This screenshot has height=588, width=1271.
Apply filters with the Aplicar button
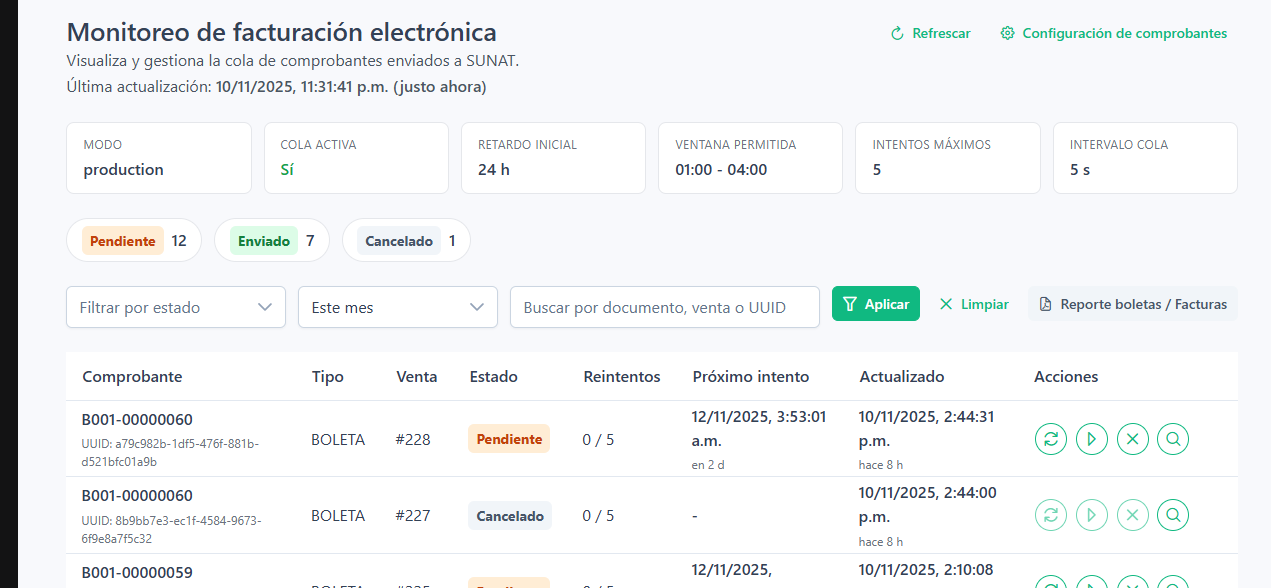click(x=875, y=304)
